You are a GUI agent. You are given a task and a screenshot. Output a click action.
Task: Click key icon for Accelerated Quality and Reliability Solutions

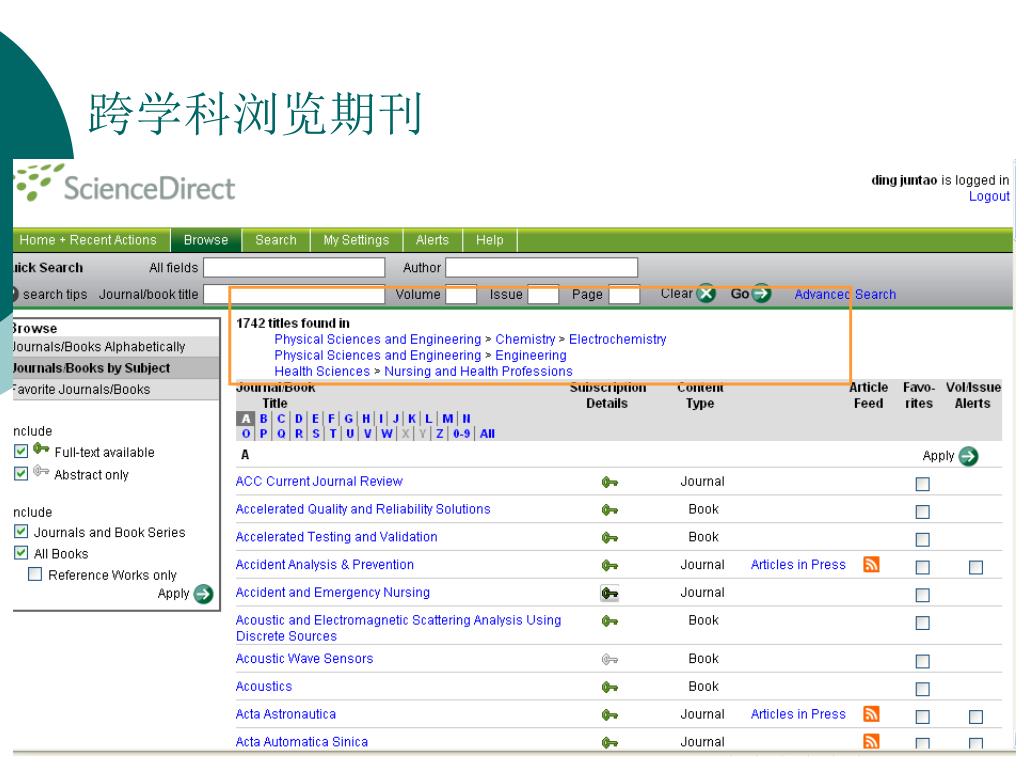(609, 510)
